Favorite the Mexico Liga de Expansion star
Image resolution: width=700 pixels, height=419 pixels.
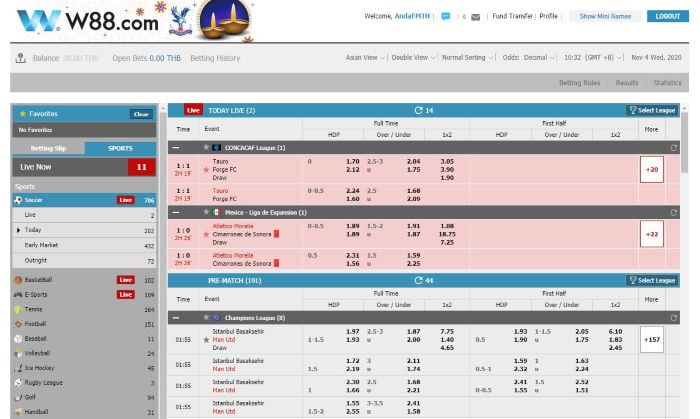tap(206, 212)
